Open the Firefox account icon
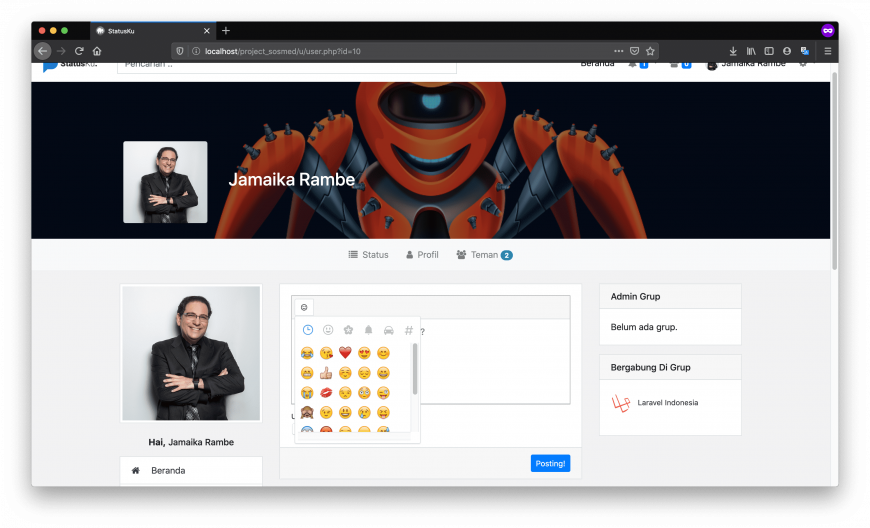The height and width of the screenshot is (528, 870). click(787, 51)
